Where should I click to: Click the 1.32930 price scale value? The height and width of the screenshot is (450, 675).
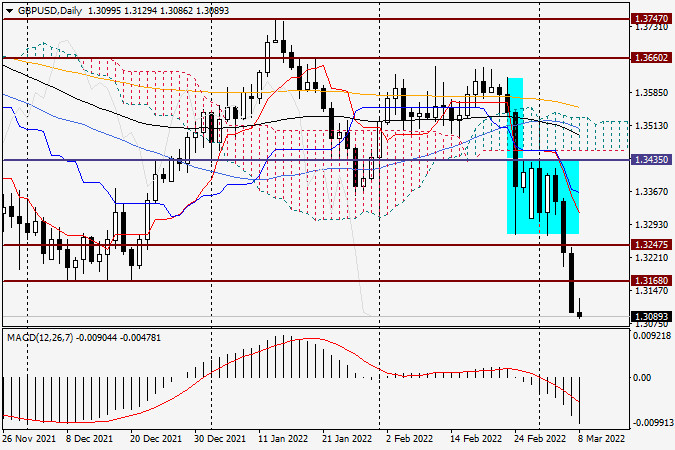click(652, 225)
